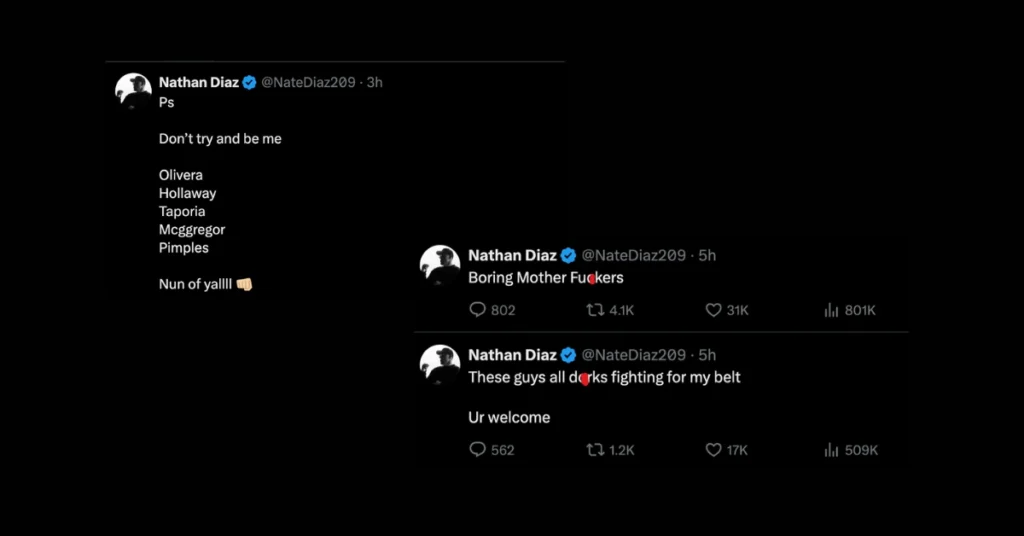The height and width of the screenshot is (536, 1024).
Task: Click the reply icon with 802 replies
Action: (x=478, y=310)
